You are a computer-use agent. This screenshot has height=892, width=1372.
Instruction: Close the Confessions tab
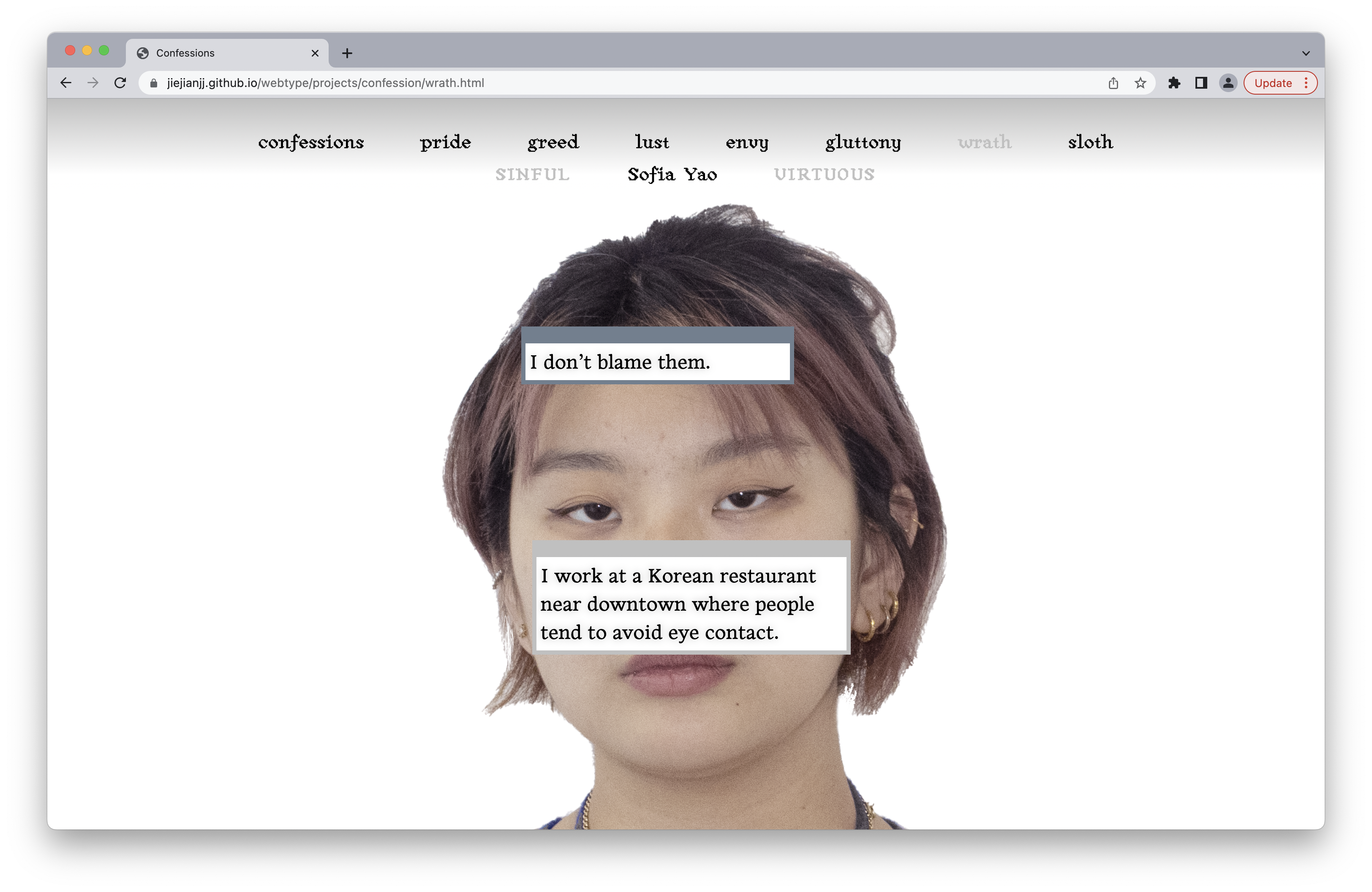pyautogui.click(x=315, y=53)
